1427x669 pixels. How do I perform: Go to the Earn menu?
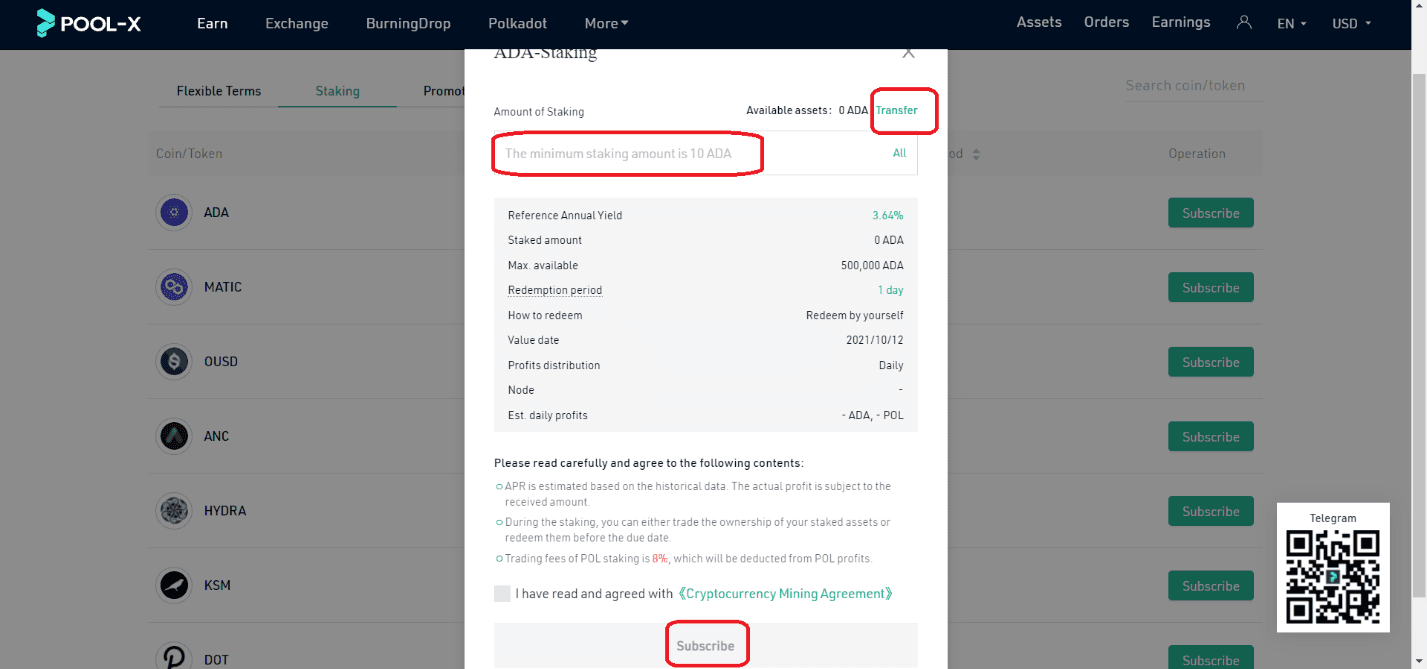[212, 23]
